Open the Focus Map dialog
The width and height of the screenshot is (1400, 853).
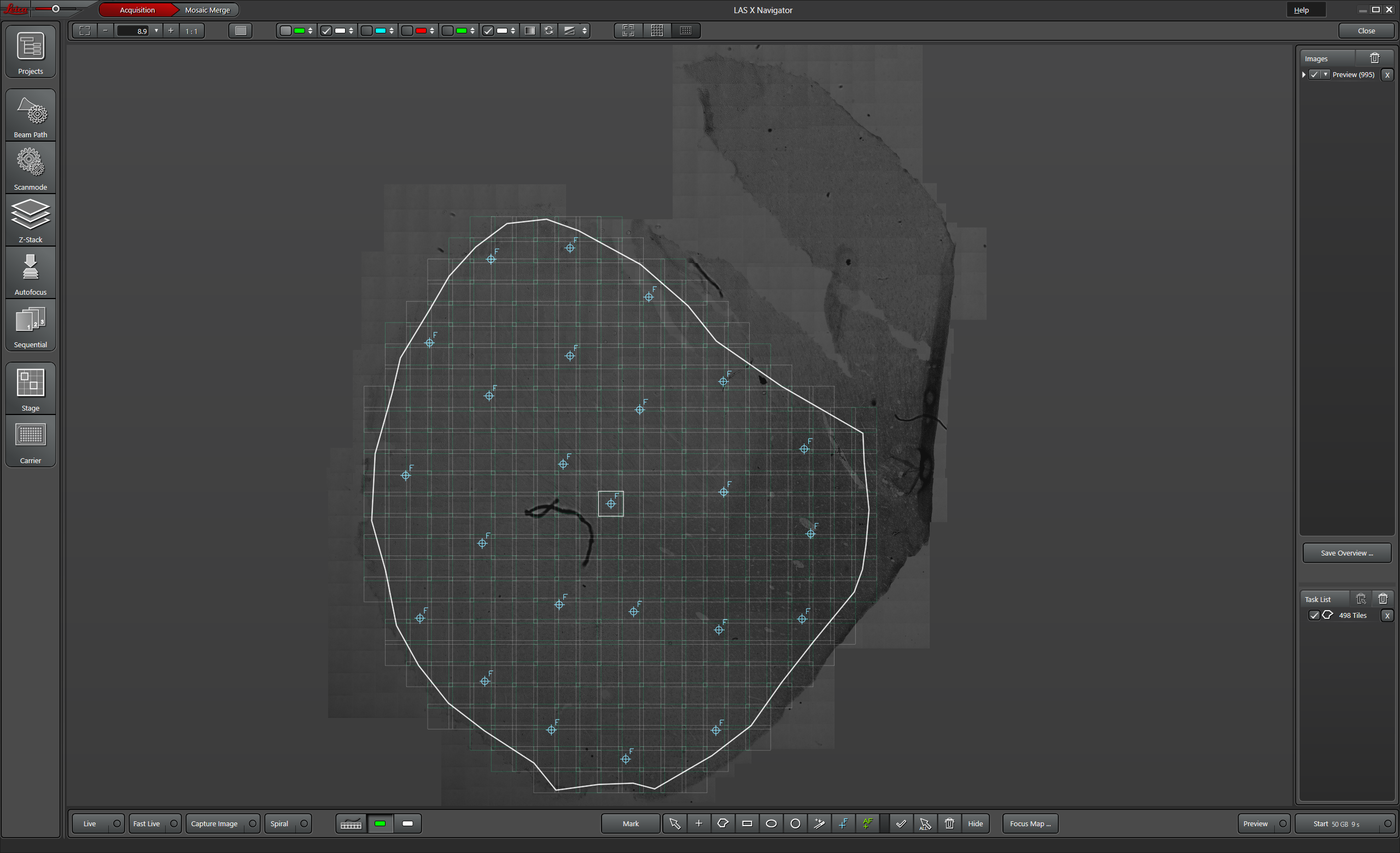coord(1030,823)
